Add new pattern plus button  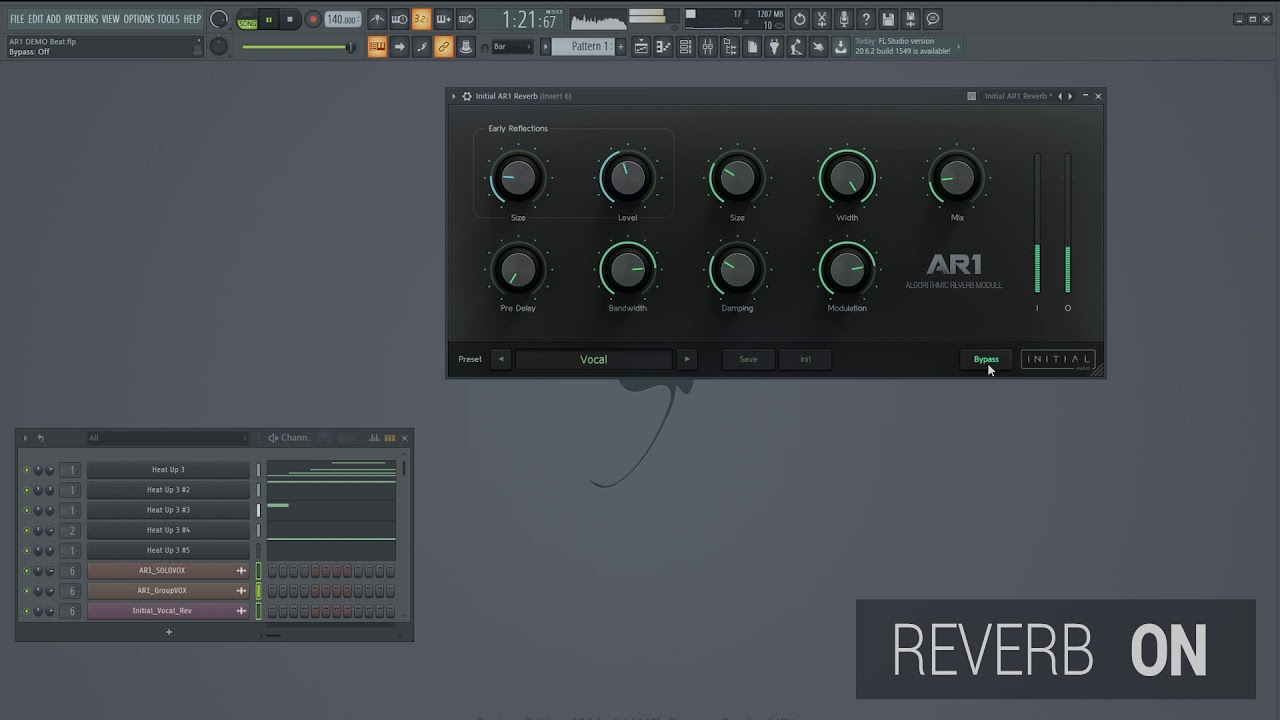(621, 46)
